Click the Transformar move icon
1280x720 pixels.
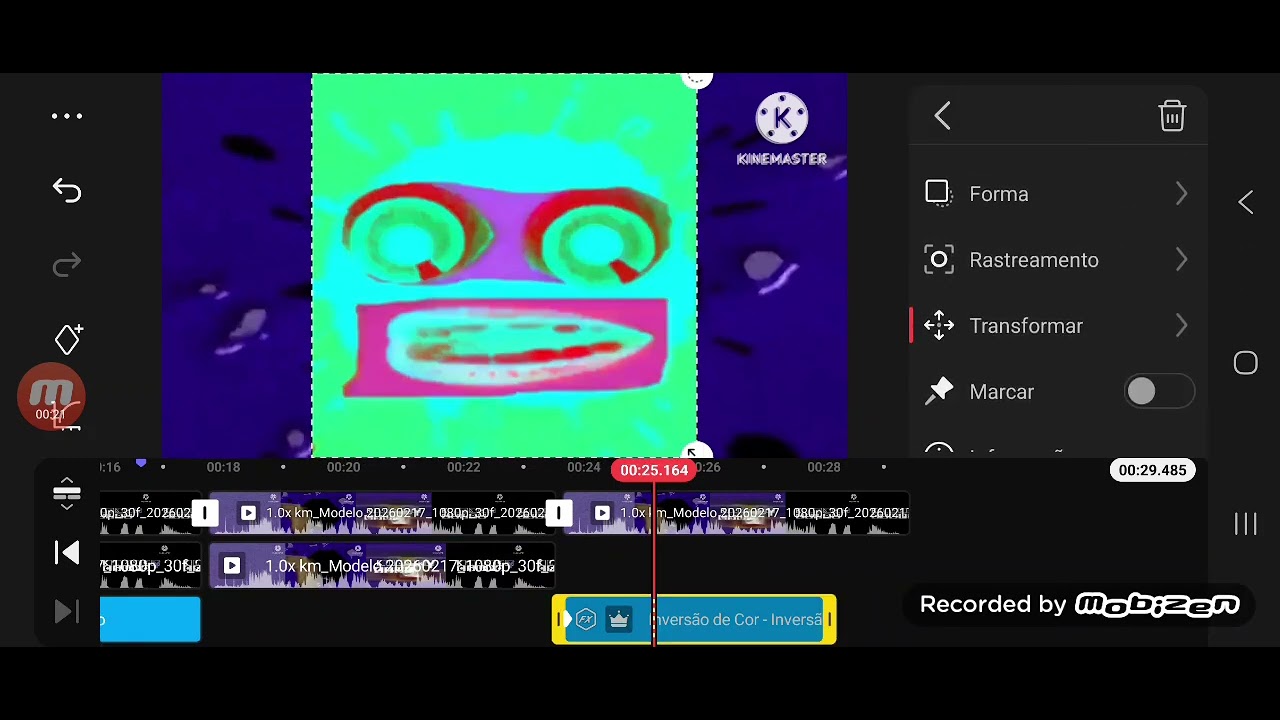[x=938, y=326]
